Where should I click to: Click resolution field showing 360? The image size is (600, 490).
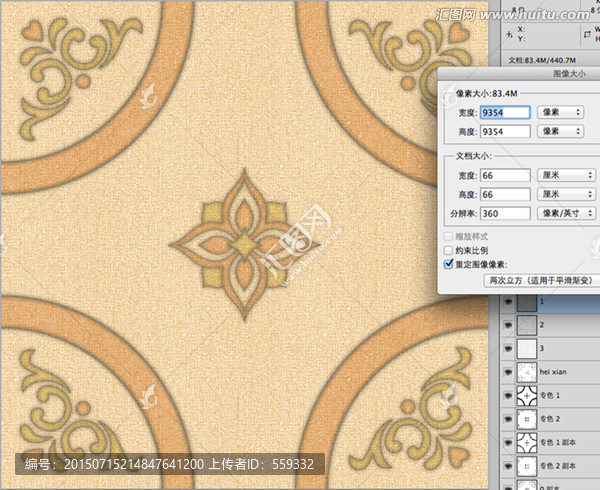pyautogui.click(x=505, y=213)
